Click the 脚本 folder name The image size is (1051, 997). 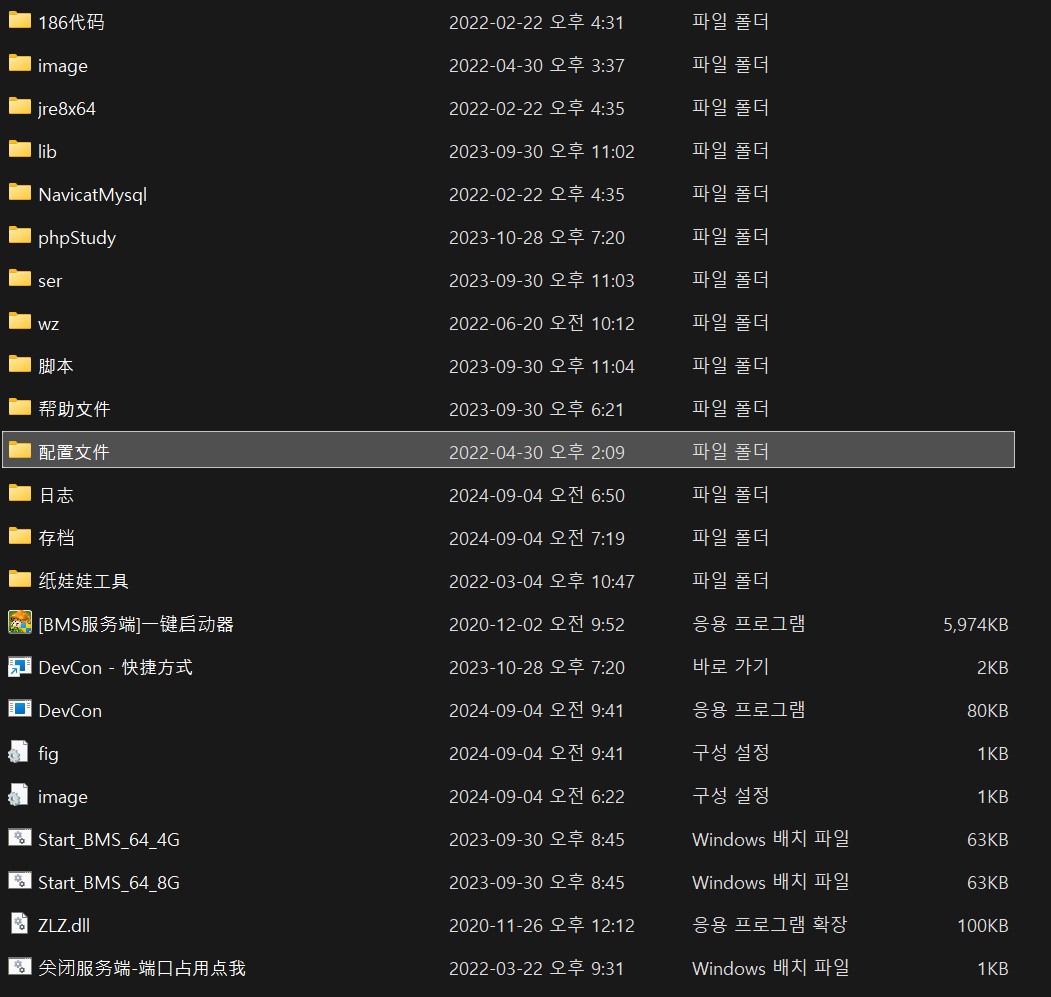coord(56,366)
